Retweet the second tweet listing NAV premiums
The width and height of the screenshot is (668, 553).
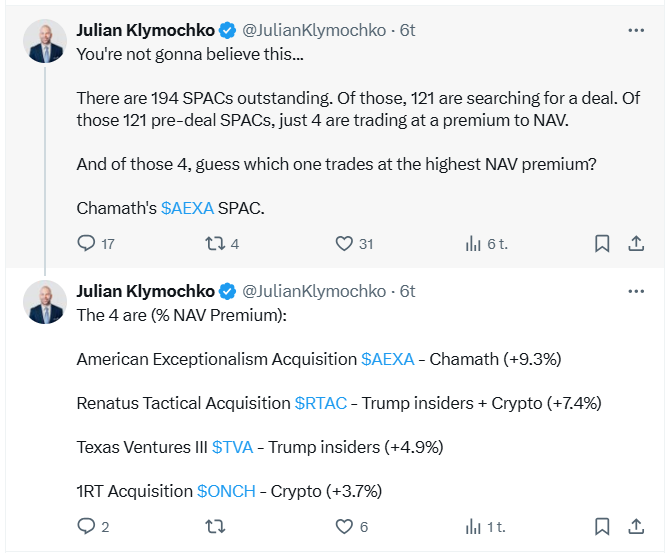[x=213, y=525]
